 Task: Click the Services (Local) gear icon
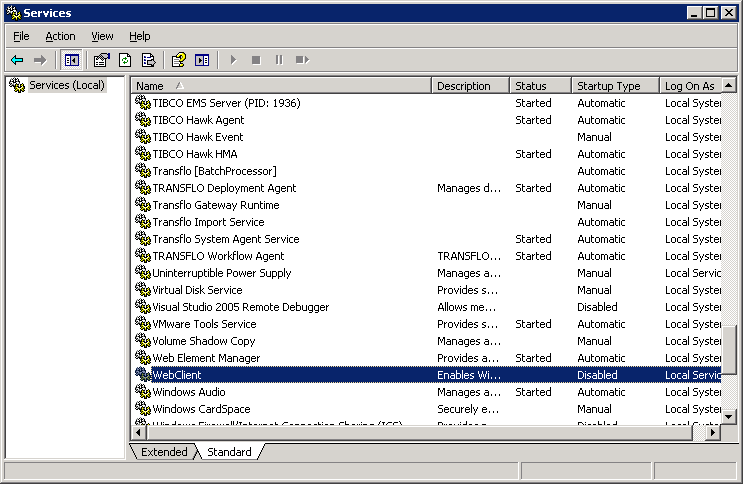click(17, 85)
